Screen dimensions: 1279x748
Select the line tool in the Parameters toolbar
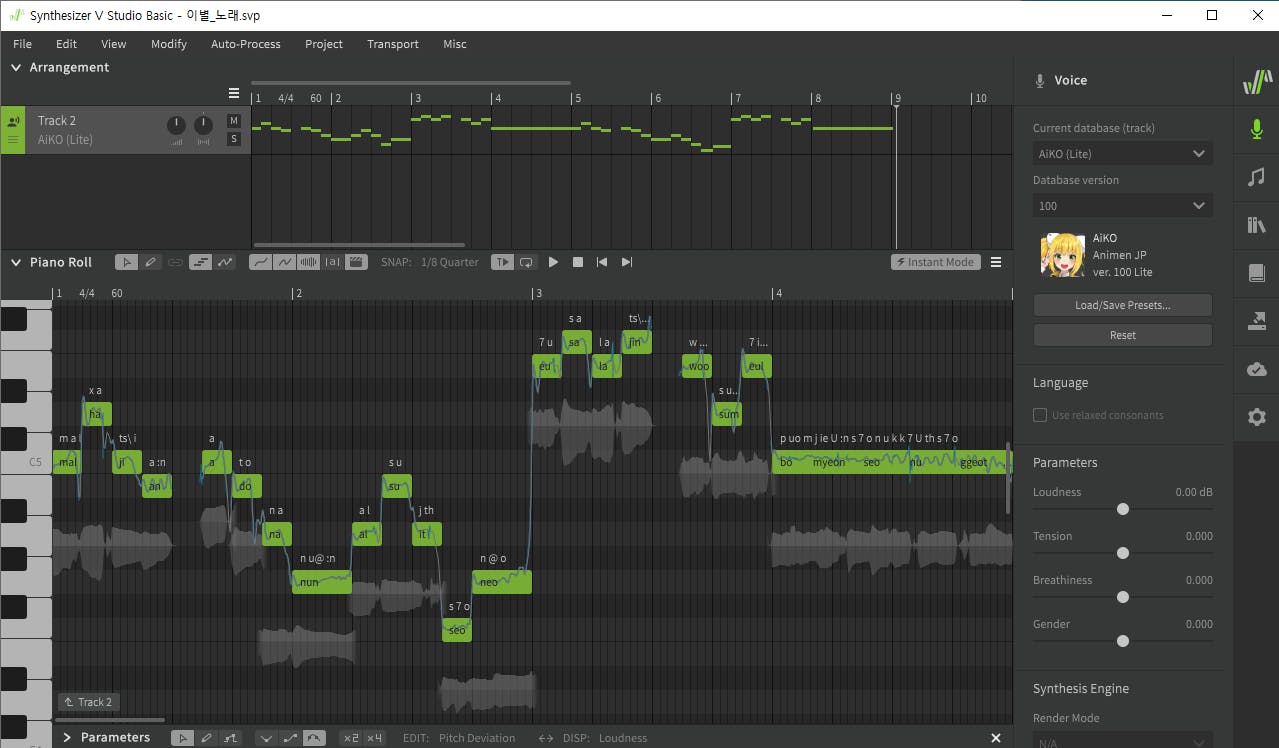[231, 738]
